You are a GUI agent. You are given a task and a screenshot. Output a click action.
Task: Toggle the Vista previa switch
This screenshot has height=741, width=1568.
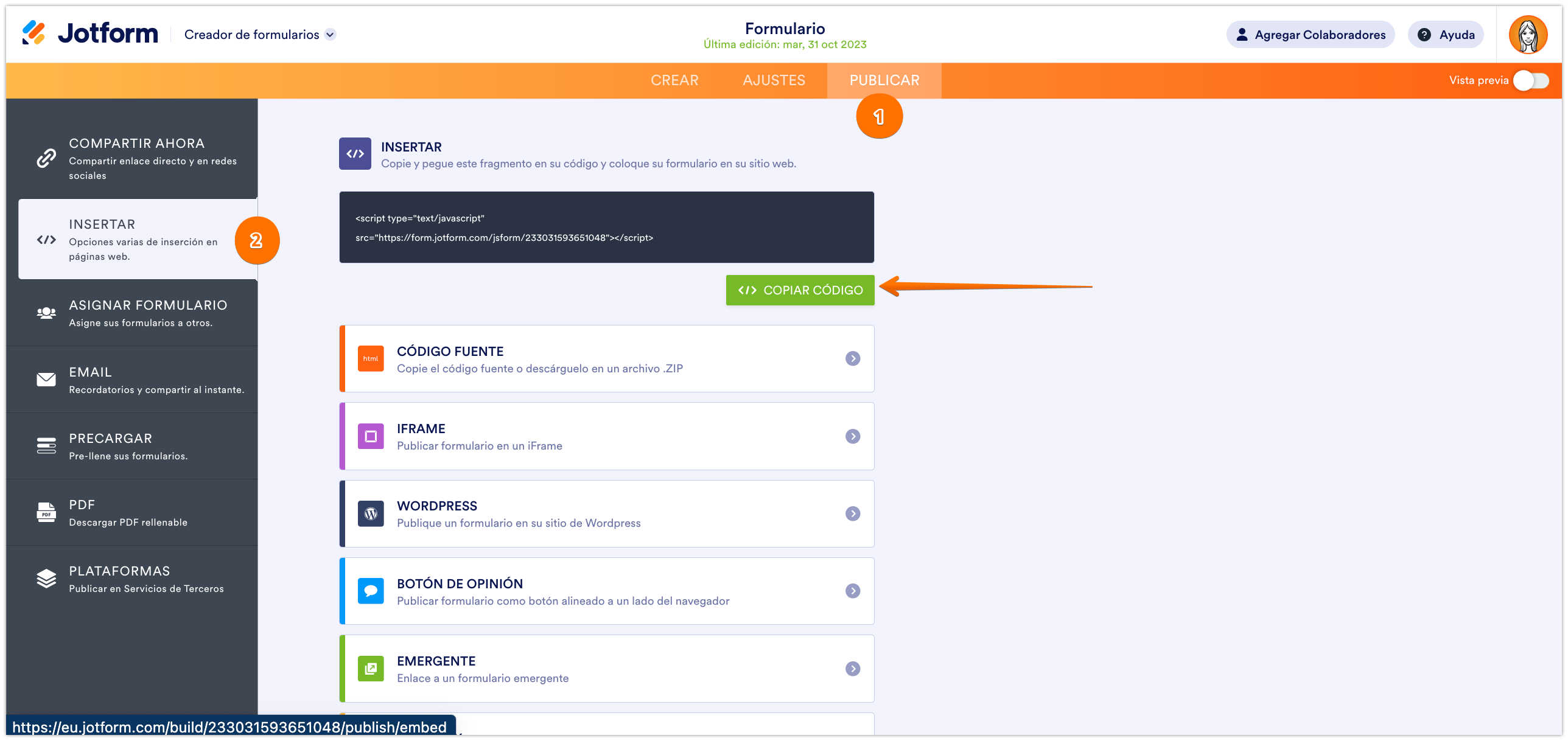pyautogui.click(x=1531, y=80)
